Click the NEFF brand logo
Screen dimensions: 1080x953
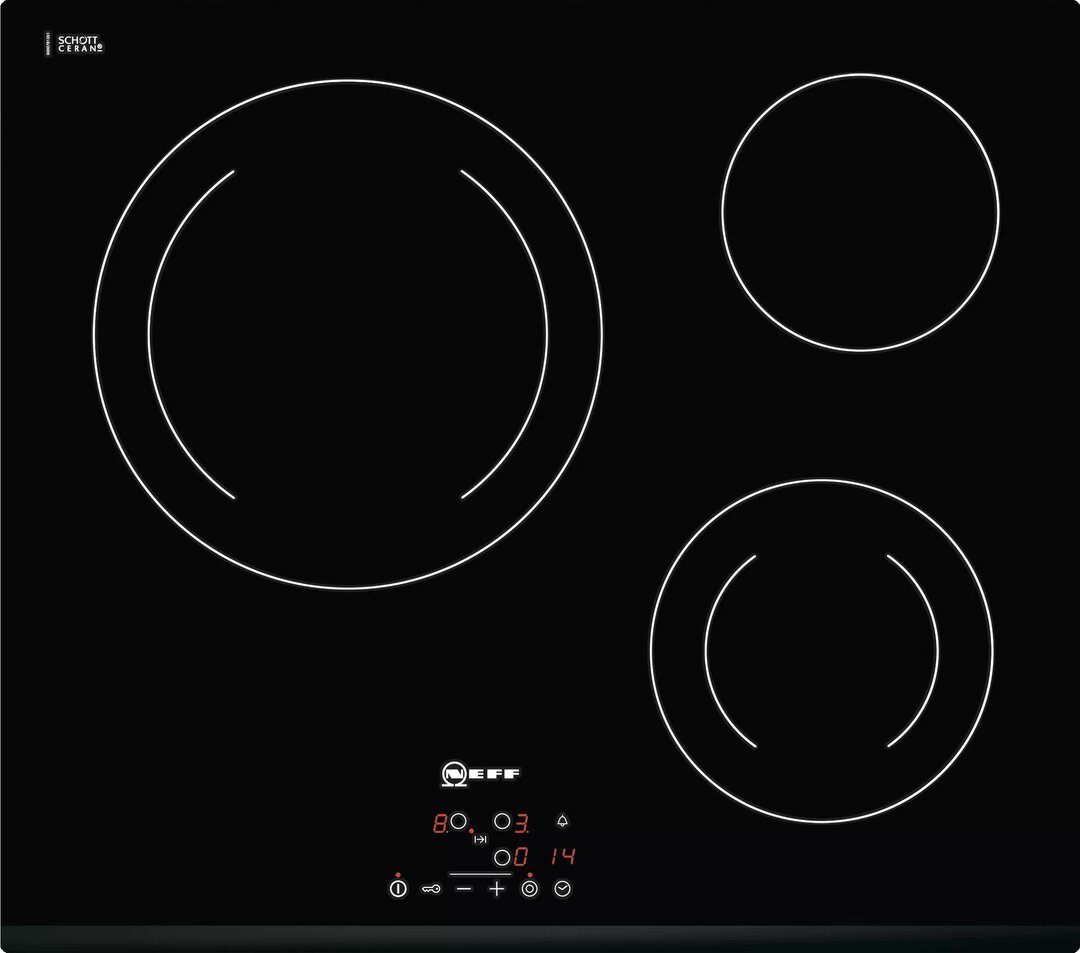481,774
